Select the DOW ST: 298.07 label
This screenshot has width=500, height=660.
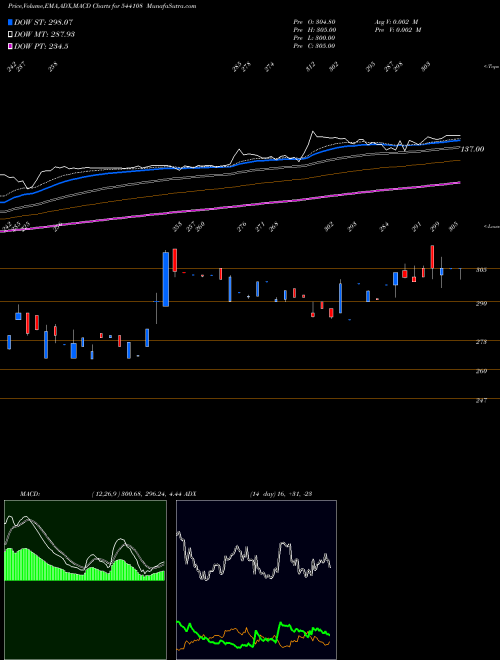pyautogui.click(x=43, y=22)
